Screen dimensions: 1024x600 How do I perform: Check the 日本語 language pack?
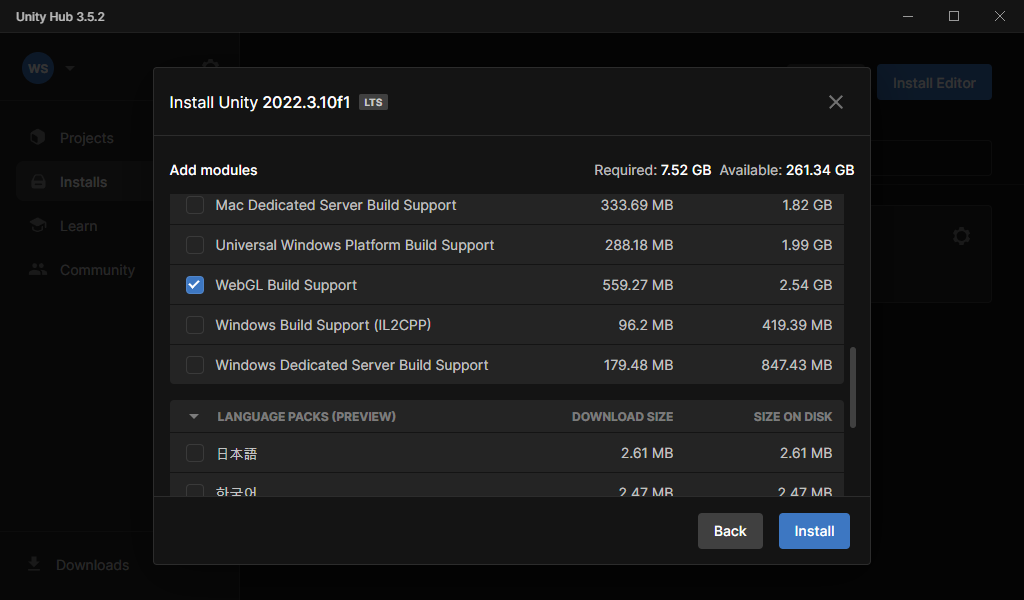point(195,453)
